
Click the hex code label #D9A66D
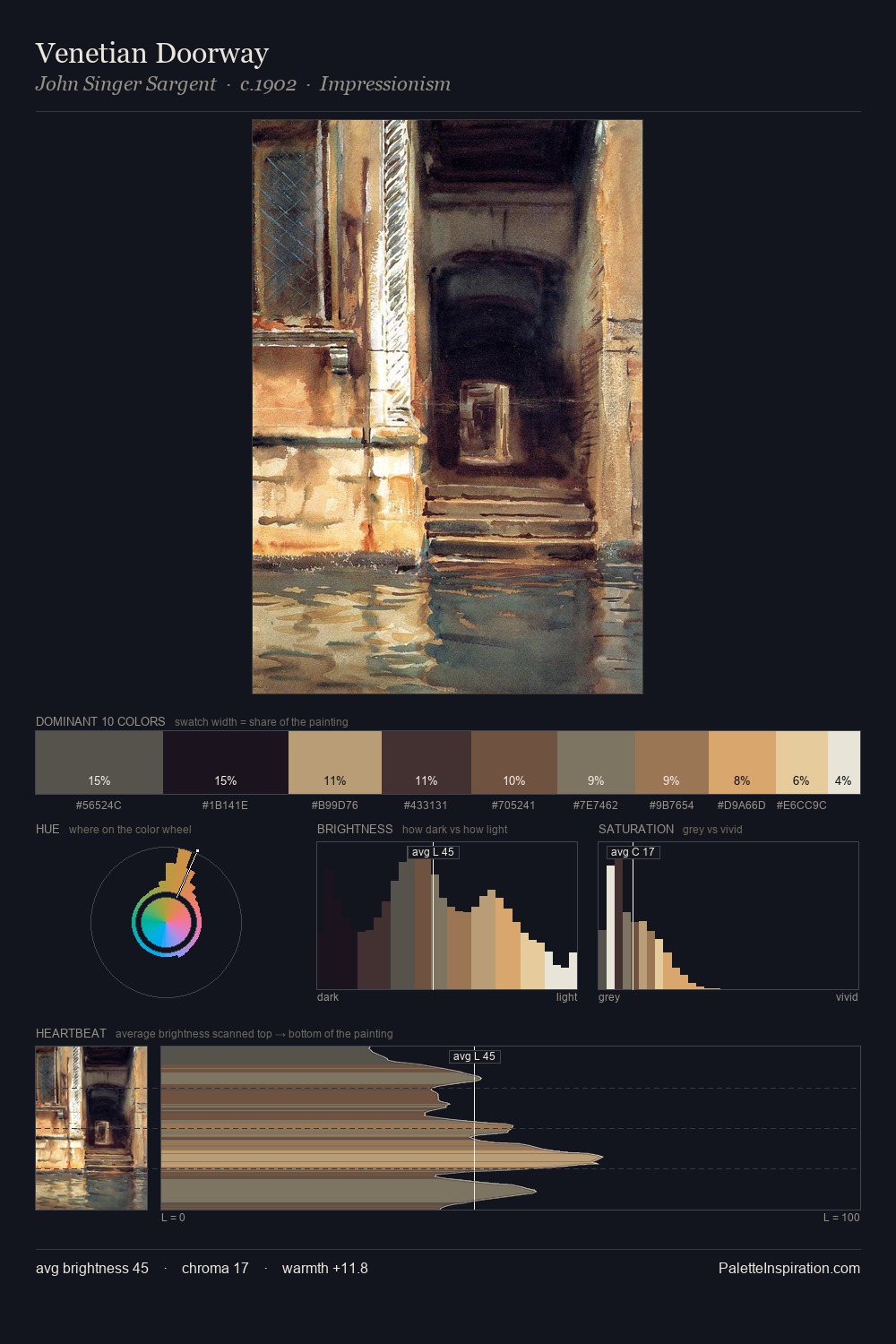point(741,805)
